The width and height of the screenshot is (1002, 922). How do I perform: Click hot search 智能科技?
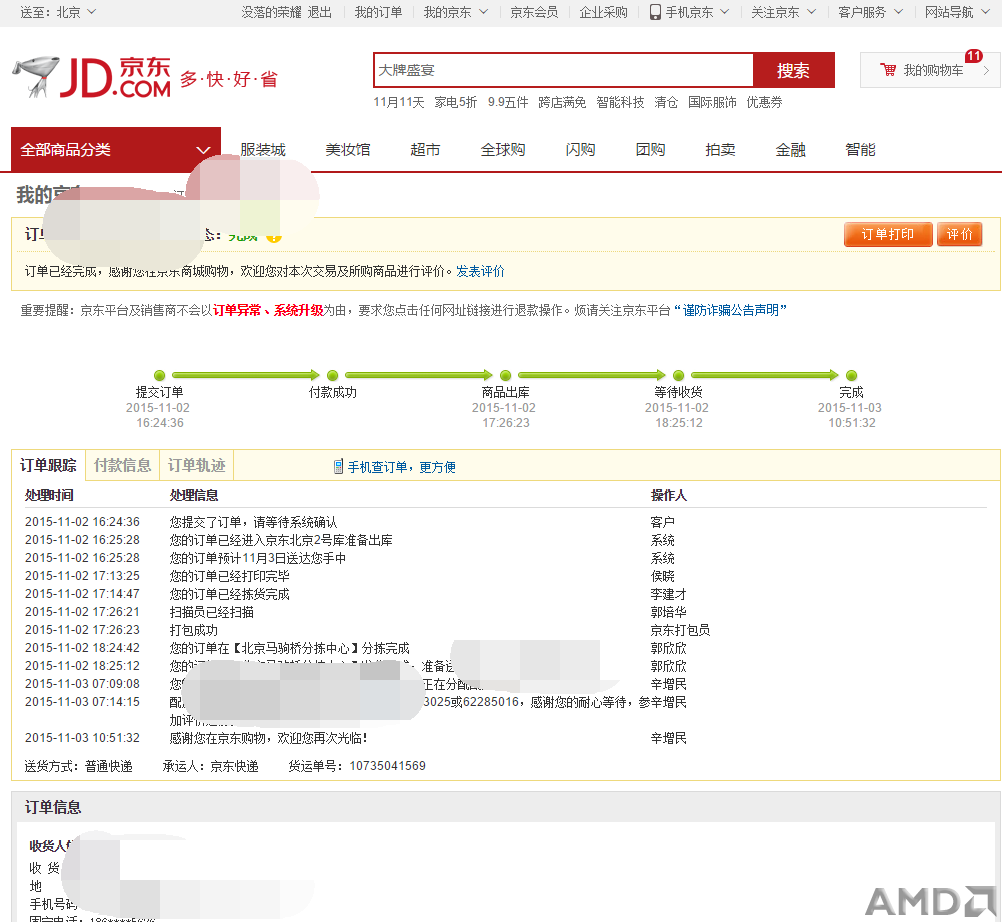pyautogui.click(x=620, y=102)
